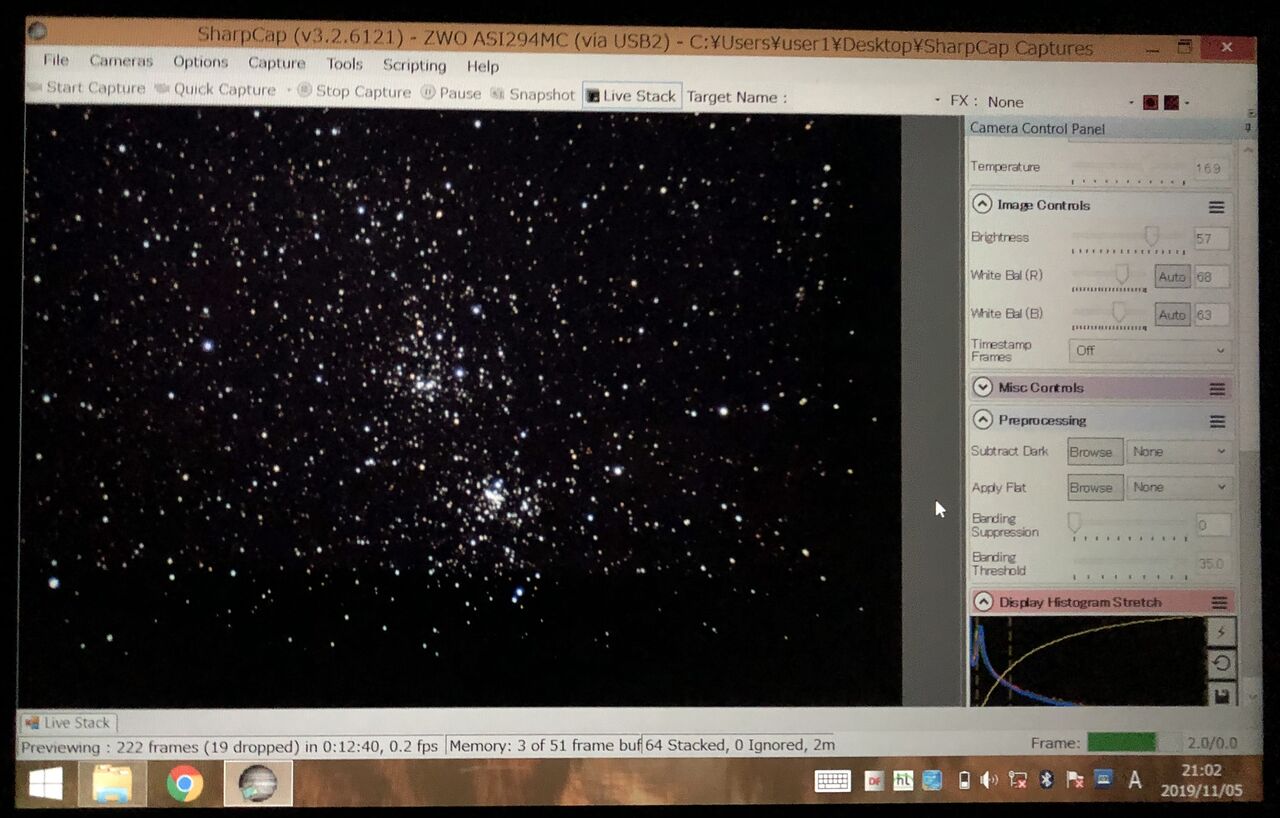Click the Brightness value field showing 57

tap(1211, 239)
